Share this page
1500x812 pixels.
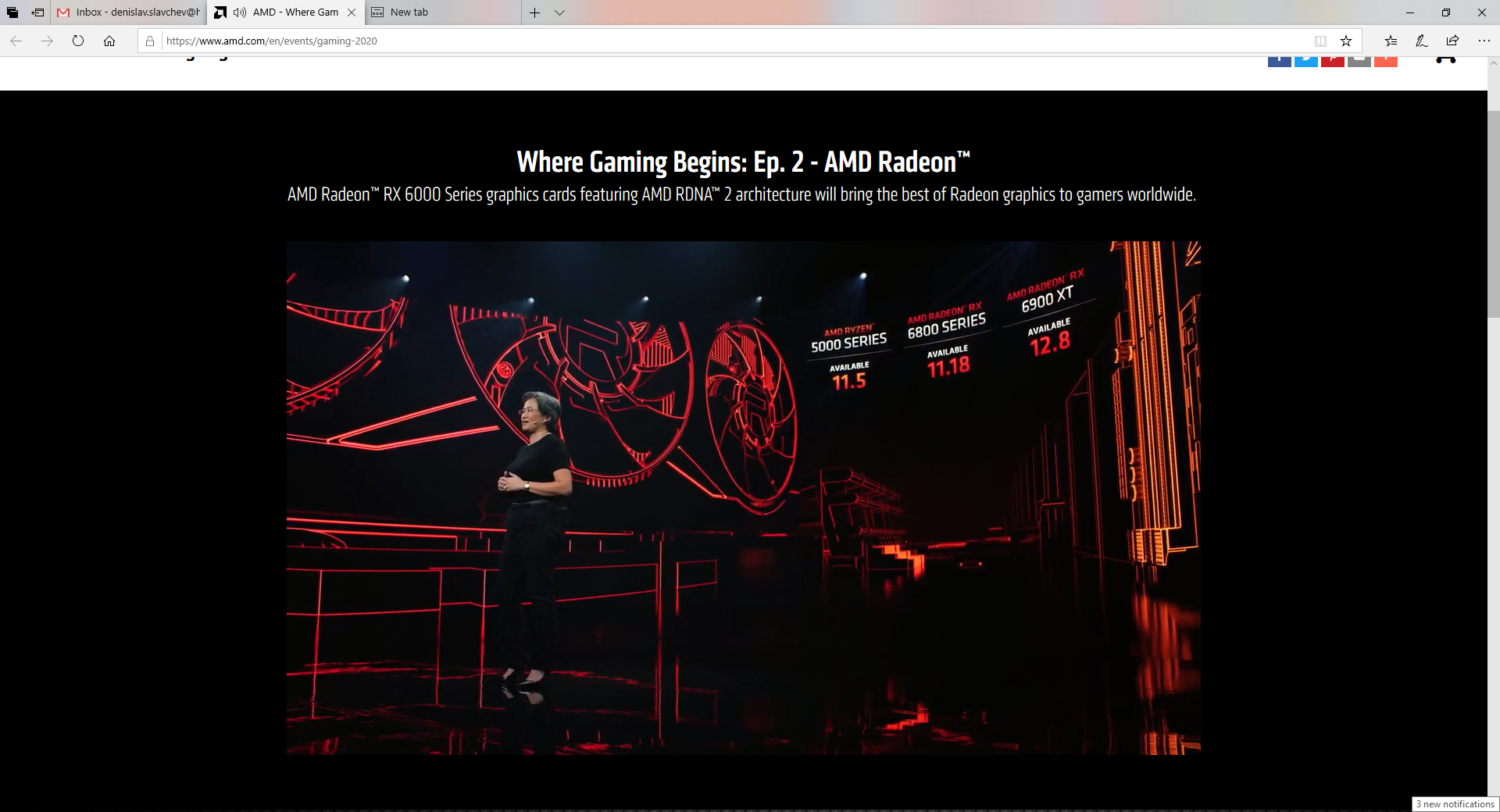pos(1452,41)
